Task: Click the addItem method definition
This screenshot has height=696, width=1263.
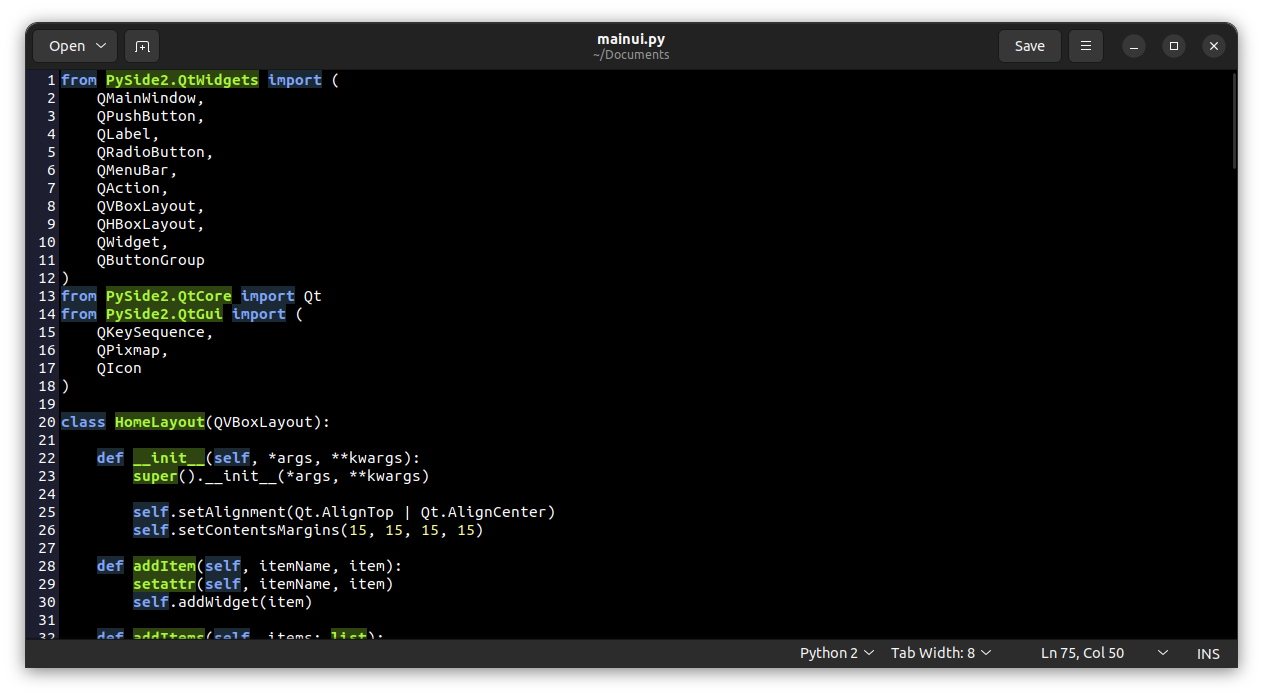Action: click(163, 565)
